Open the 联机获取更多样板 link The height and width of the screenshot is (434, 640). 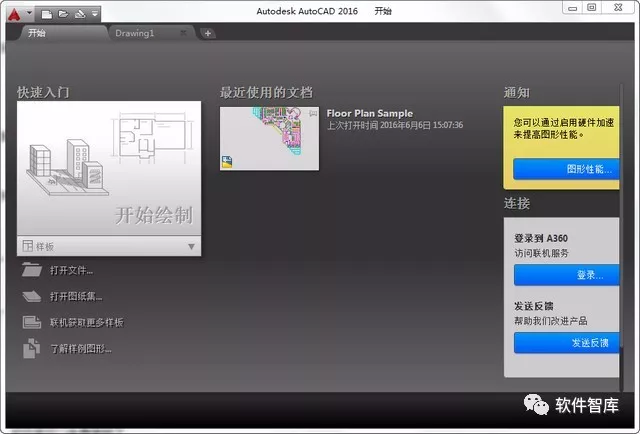click(87, 323)
